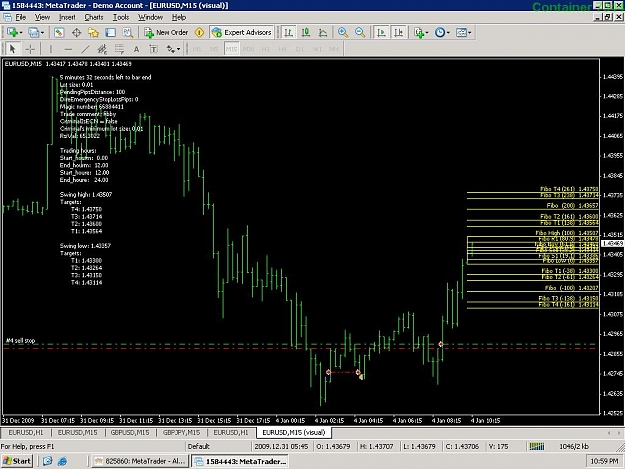
Task: Open the Profiles icon
Action: tap(33, 32)
